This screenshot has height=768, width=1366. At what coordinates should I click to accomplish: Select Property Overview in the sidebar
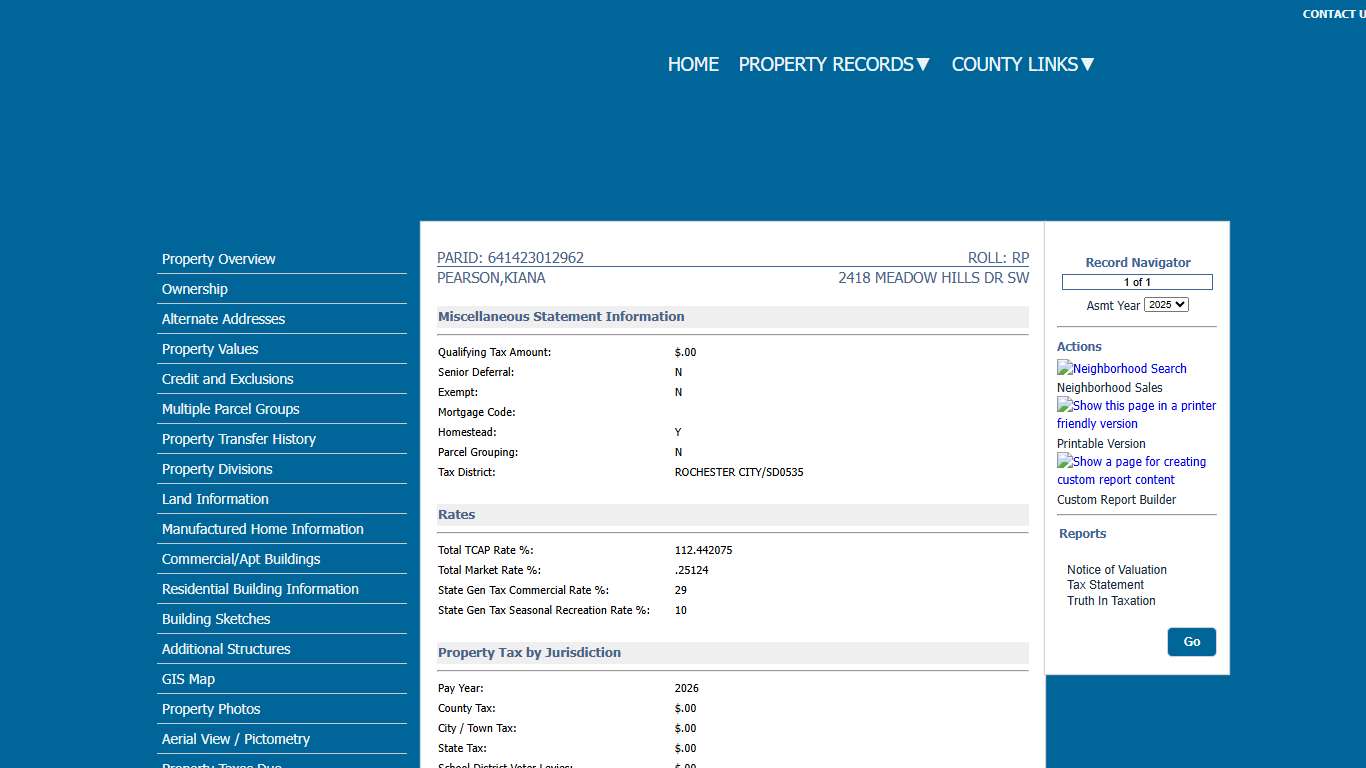pyautogui.click(x=218, y=259)
